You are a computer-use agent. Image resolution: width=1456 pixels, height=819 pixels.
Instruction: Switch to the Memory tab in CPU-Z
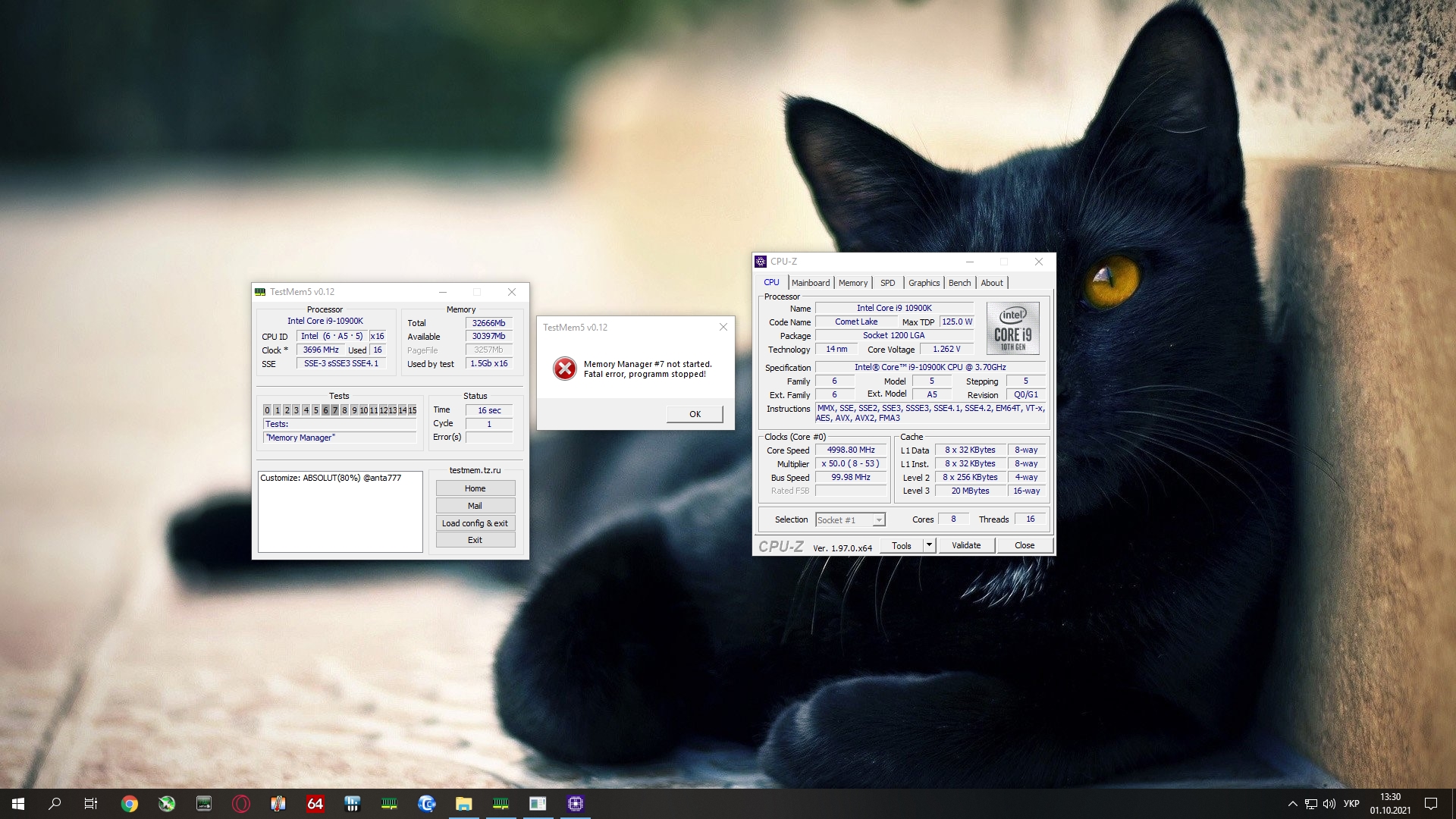click(852, 283)
